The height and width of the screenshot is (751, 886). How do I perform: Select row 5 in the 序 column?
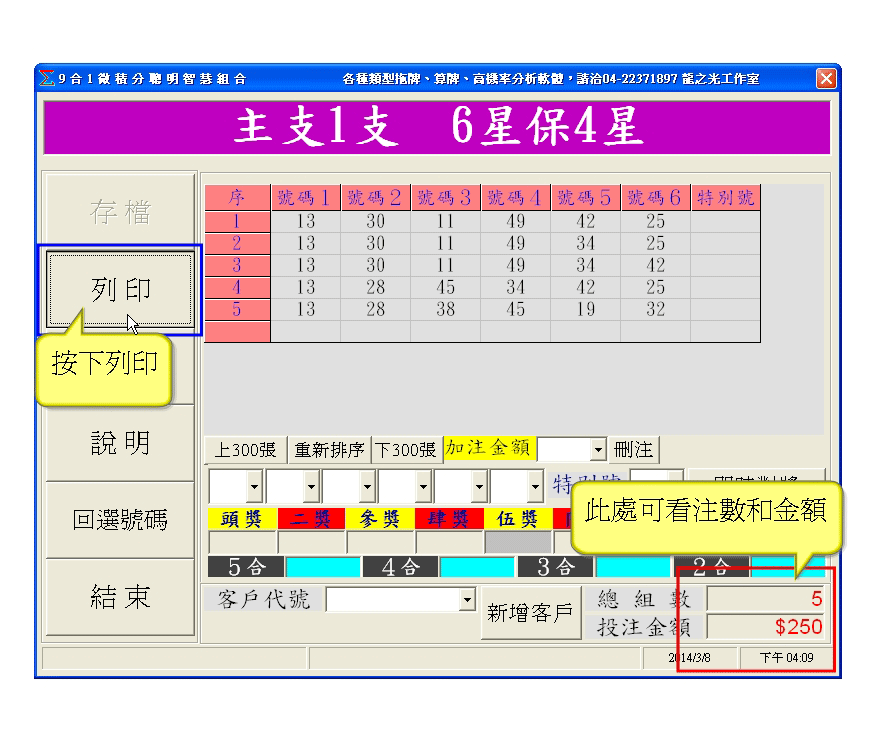pyautogui.click(x=237, y=310)
